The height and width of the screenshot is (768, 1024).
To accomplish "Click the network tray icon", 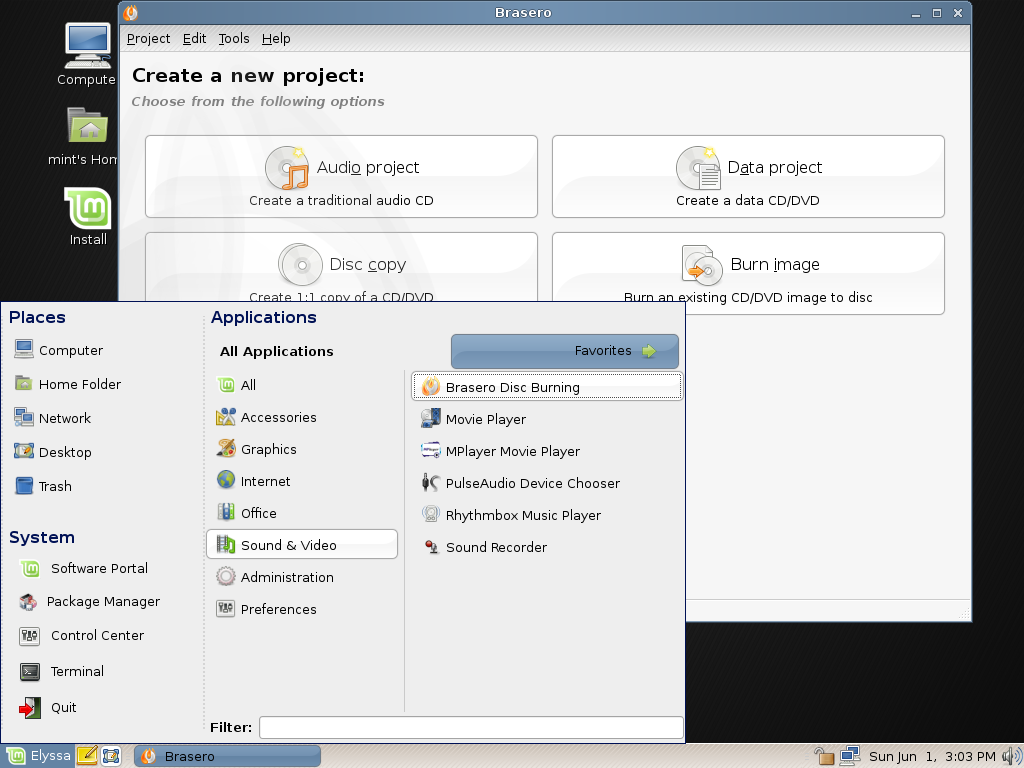I will click(850, 756).
